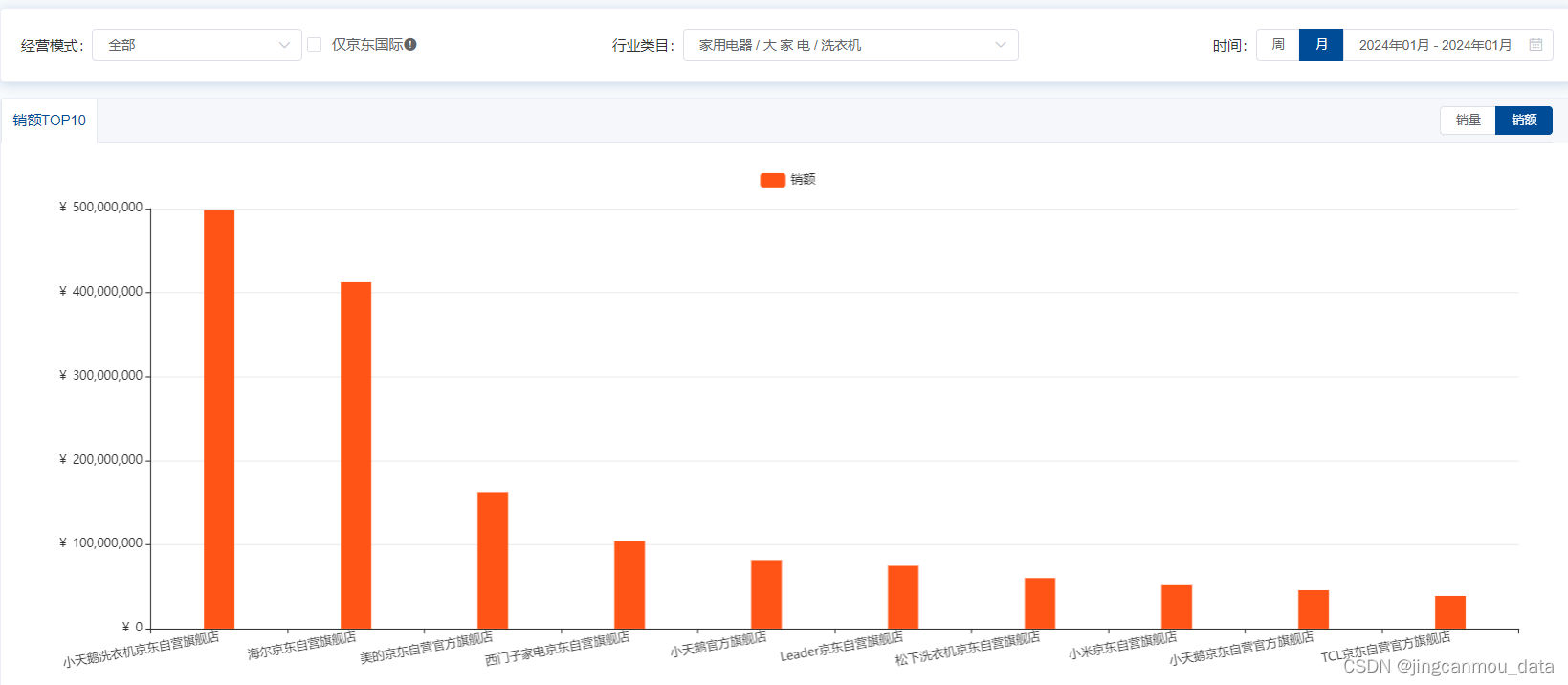Click the ¥ 200,000,000 axis label
This screenshot has width=1568, height=685.
coord(101,460)
